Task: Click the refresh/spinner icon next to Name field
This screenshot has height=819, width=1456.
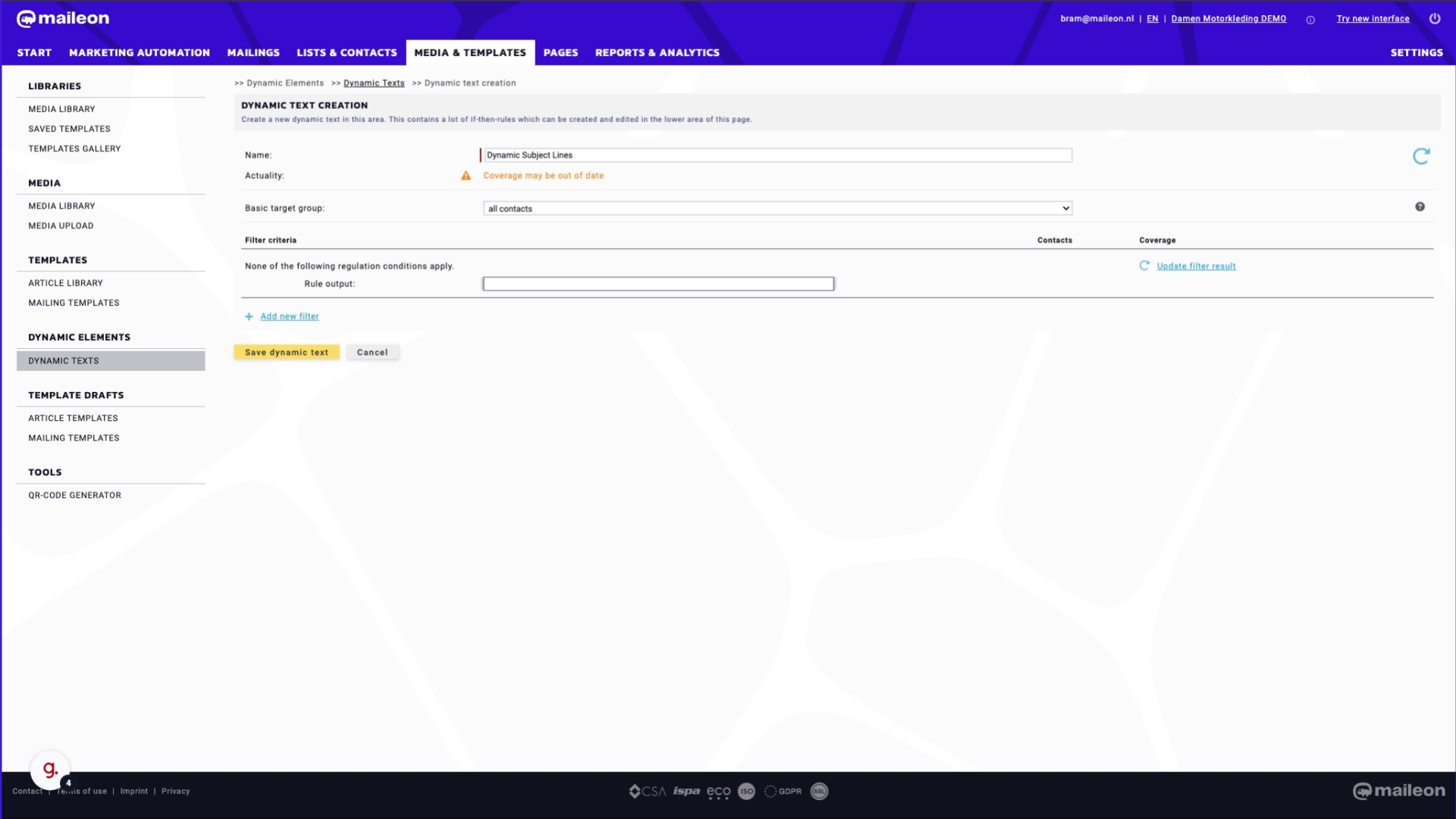Action: [1421, 156]
